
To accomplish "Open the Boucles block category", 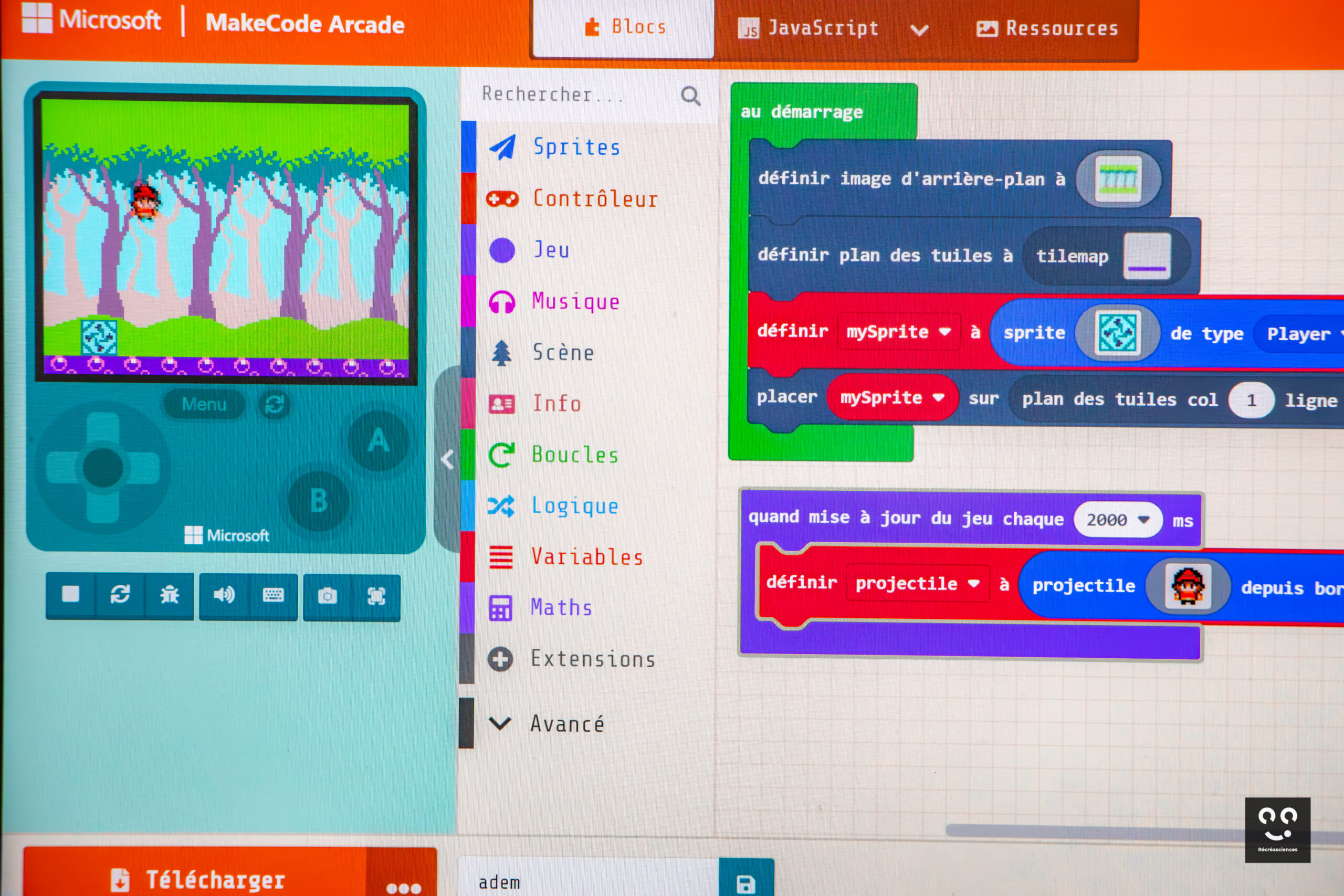I will (x=589, y=455).
